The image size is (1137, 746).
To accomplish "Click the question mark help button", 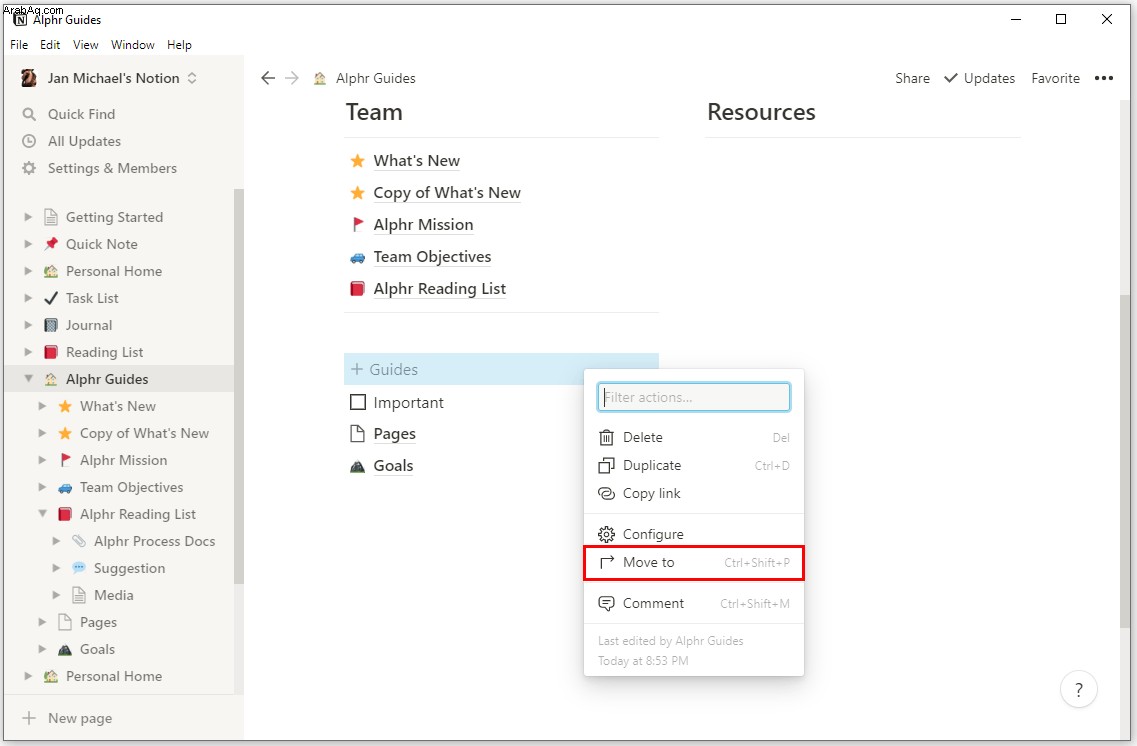I will click(x=1078, y=689).
